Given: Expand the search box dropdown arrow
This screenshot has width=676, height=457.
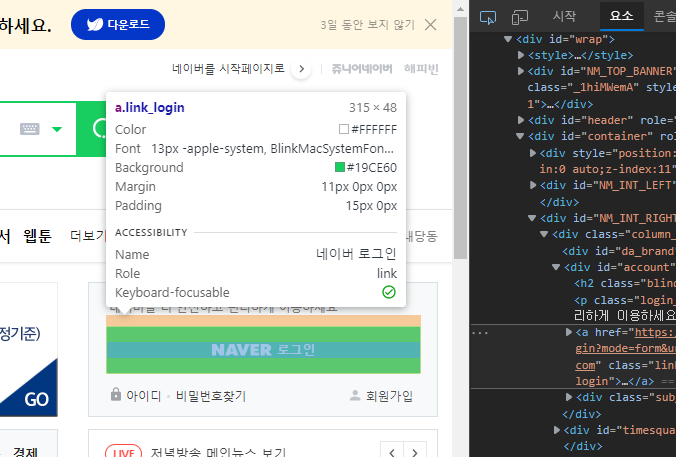Looking at the screenshot, I should coord(57,129).
